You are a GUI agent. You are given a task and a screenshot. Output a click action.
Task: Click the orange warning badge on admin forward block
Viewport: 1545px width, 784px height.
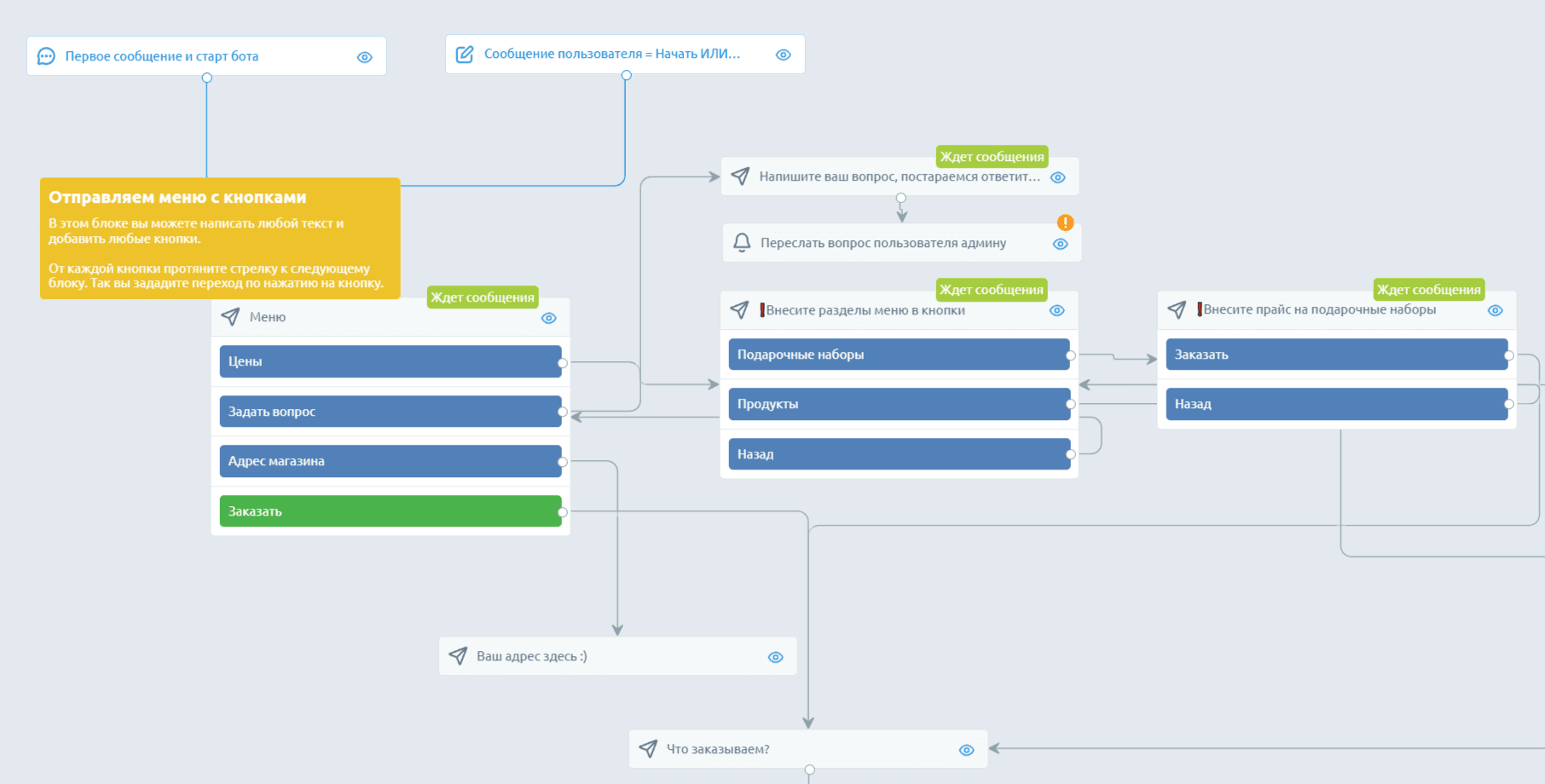[1065, 222]
